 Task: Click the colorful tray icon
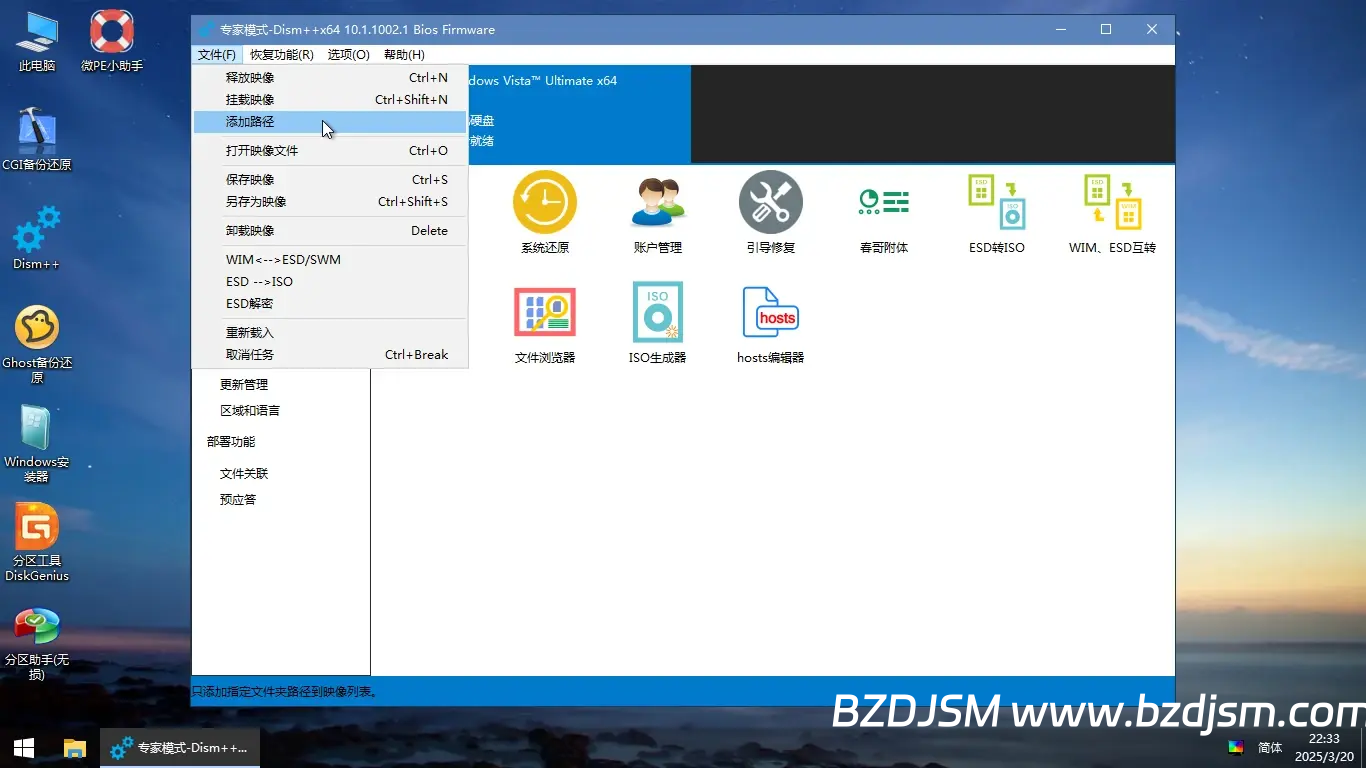pos(1236,748)
